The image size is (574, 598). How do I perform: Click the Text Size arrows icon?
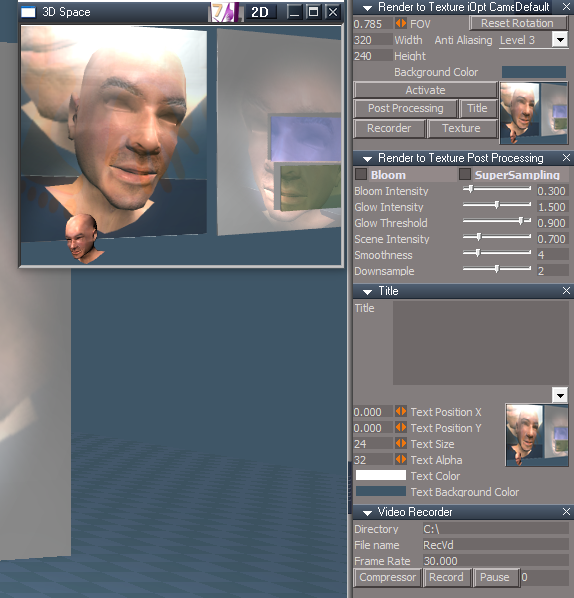point(400,444)
